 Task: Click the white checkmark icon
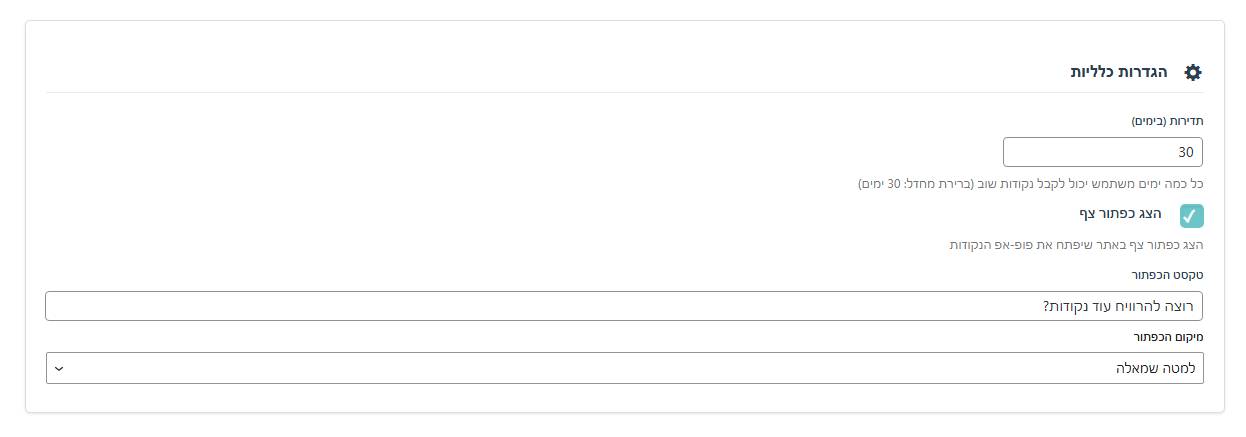pos(1191,216)
